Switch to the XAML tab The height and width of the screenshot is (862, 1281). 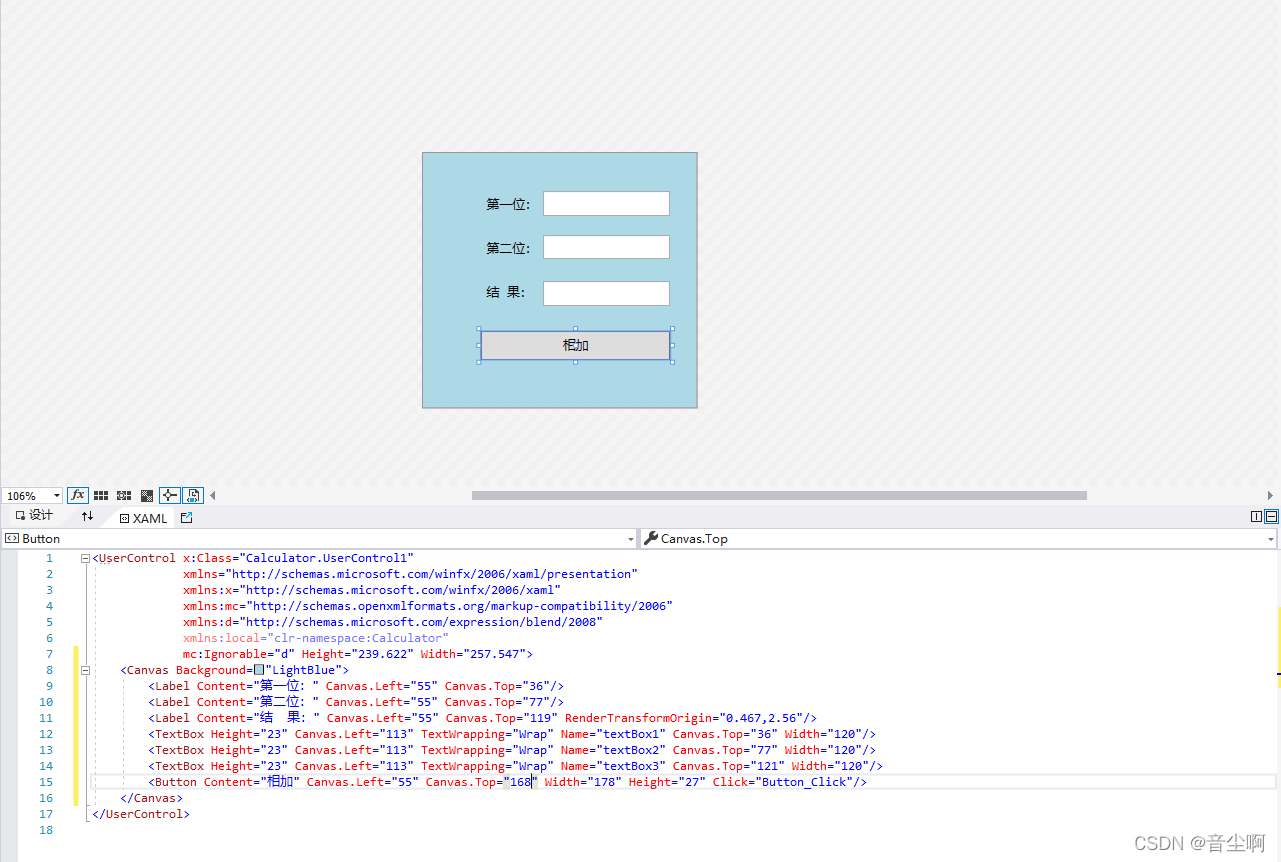(143, 518)
